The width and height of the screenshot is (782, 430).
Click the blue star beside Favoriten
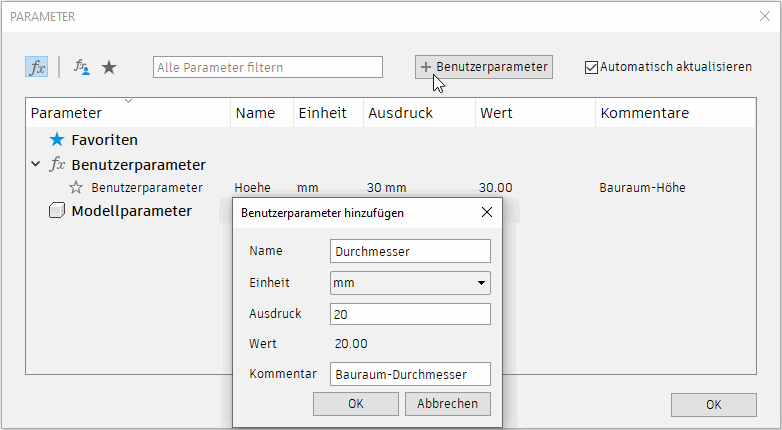57,140
